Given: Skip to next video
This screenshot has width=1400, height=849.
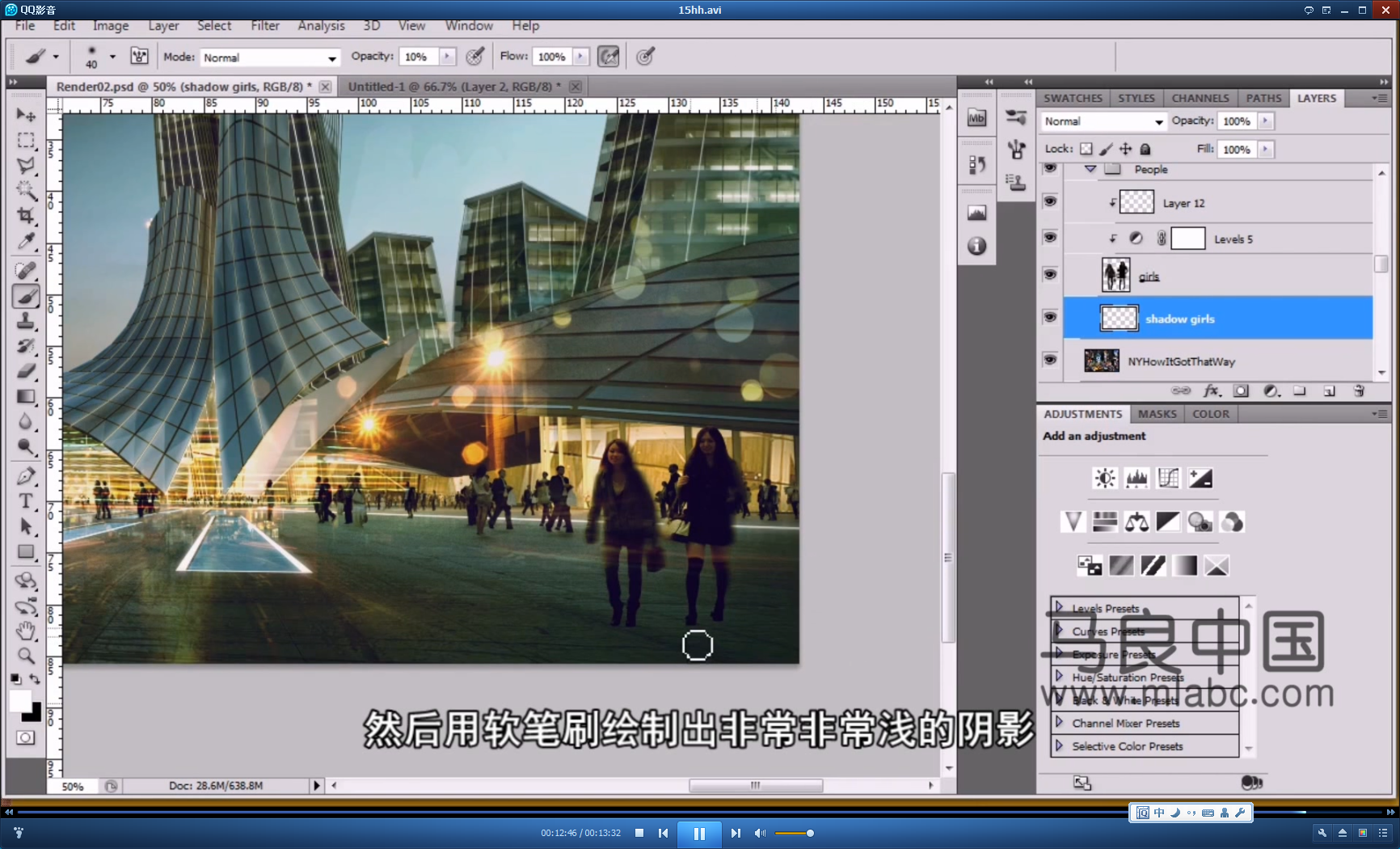Looking at the screenshot, I should pyautogui.click(x=735, y=833).
